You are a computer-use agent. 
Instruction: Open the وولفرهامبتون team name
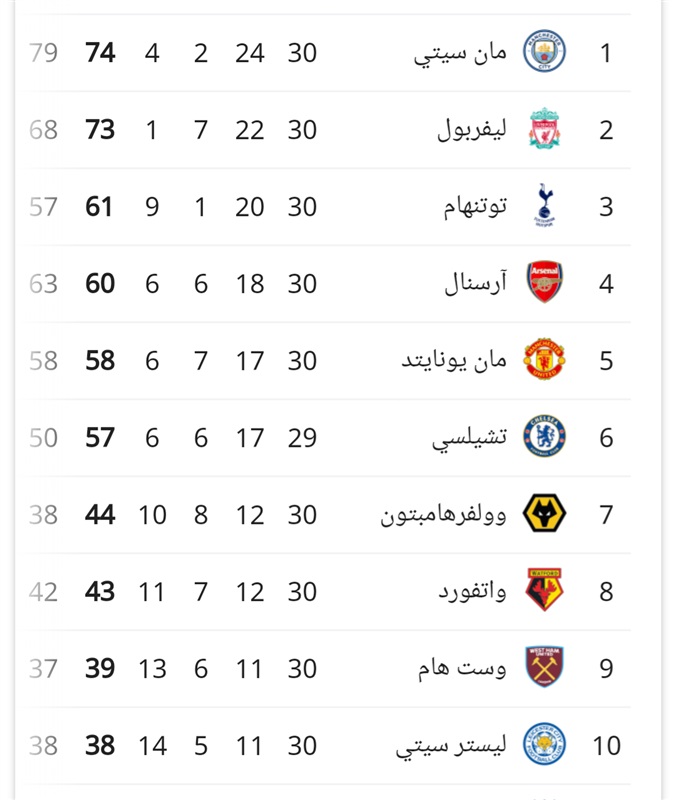443,515
